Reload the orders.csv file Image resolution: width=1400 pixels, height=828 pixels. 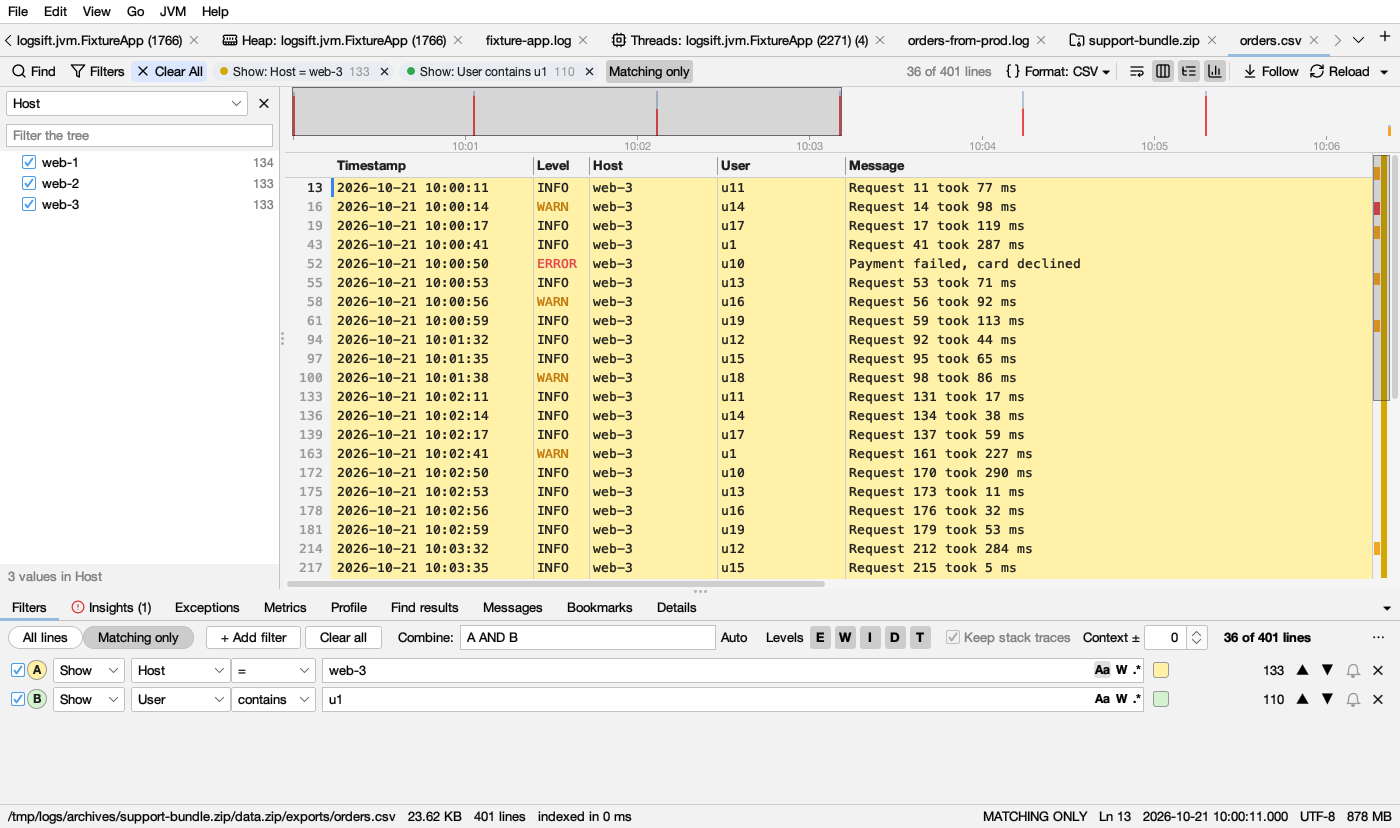click(x=1340, y=71)
